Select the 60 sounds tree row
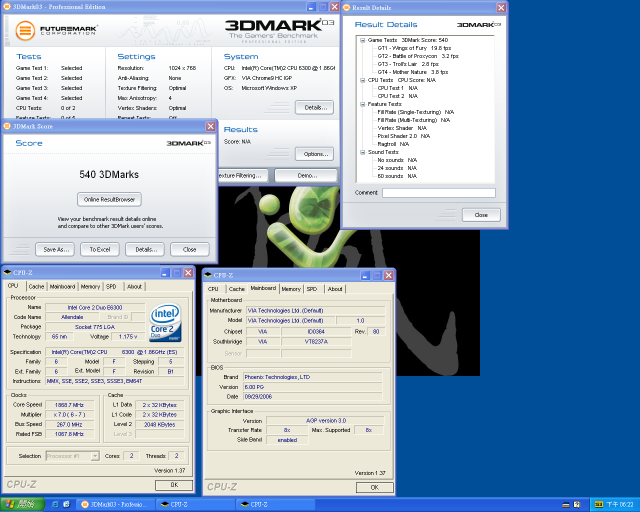This screenshot has width=640, height=512. pos(397,176)
